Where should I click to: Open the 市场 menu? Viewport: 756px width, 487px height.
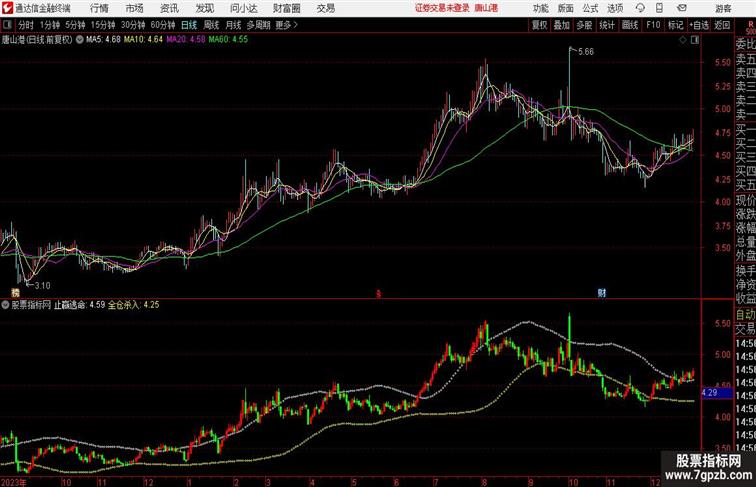click(134, 8)
